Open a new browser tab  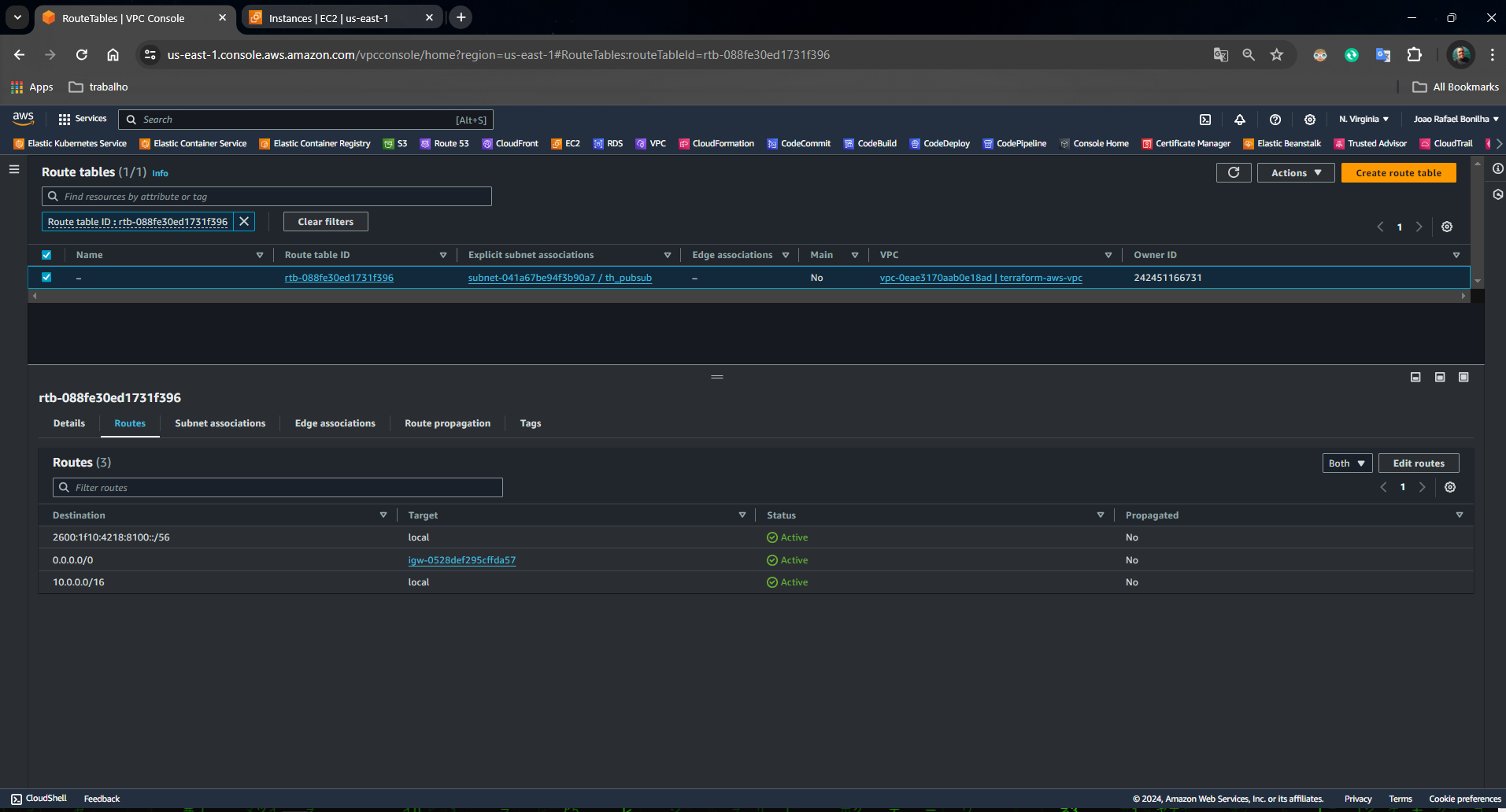point(461,17)
